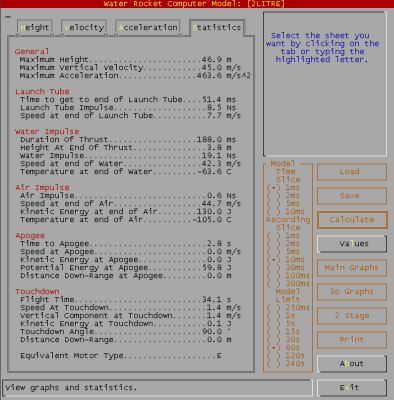Click the Calculate button
This screenshot has width=394, height=400.
[x=352, y=220]
